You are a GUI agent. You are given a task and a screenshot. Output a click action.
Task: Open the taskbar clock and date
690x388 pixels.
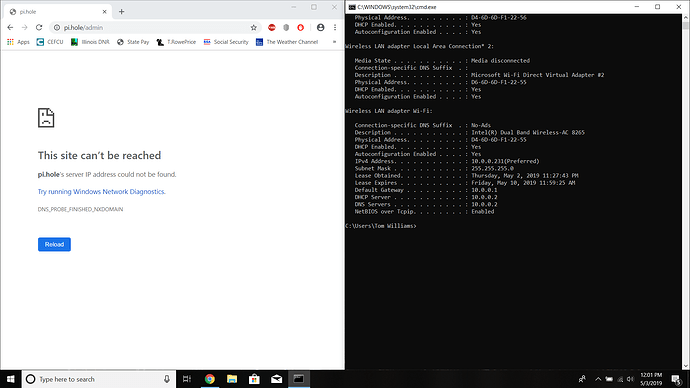[651, 379]
